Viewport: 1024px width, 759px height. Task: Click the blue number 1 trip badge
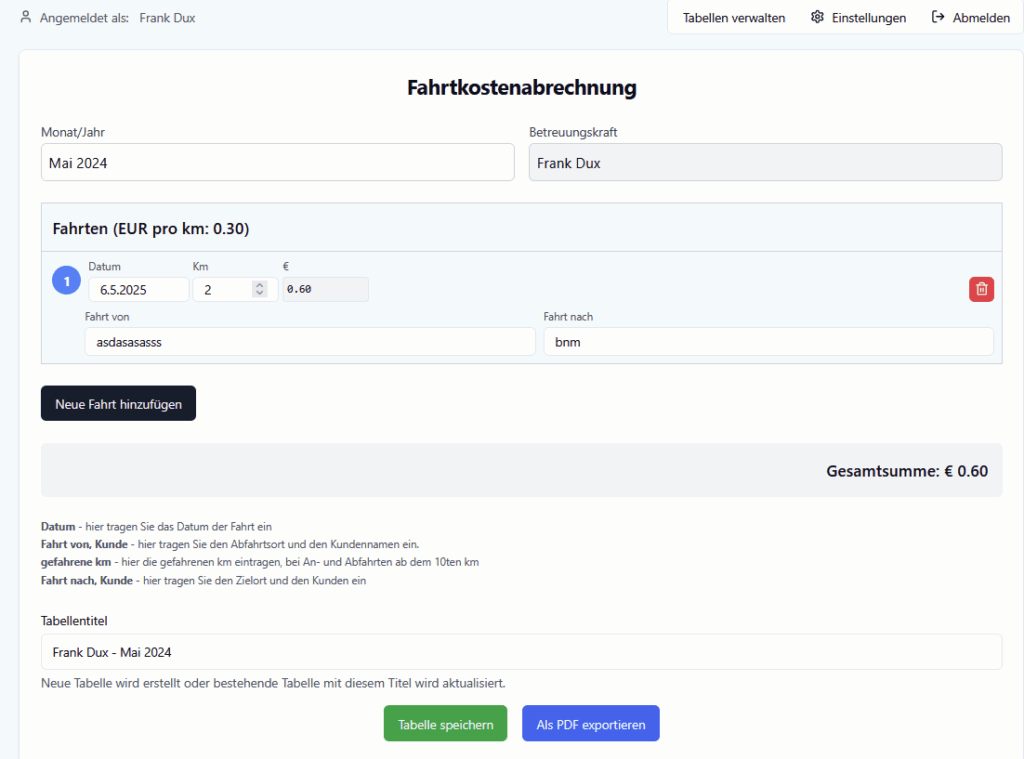pyautogui.click(x=66, y=282)
